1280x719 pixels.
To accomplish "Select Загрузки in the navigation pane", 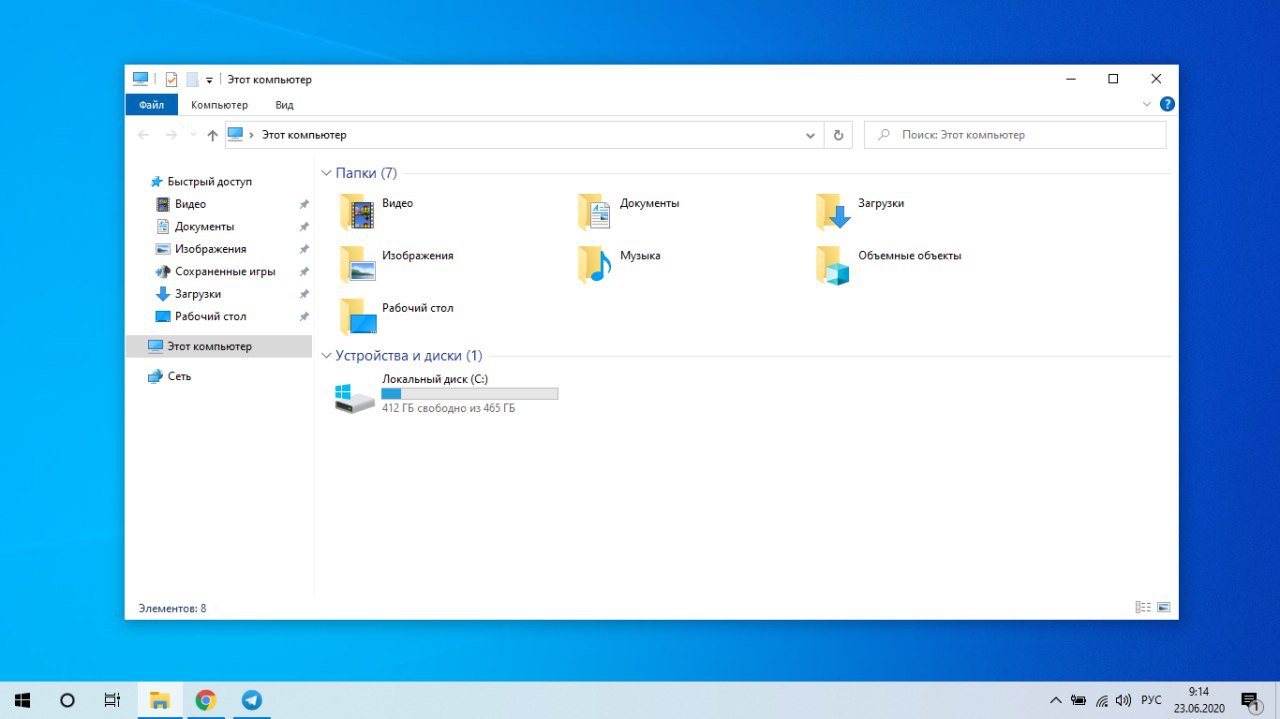I will [198, 294].
